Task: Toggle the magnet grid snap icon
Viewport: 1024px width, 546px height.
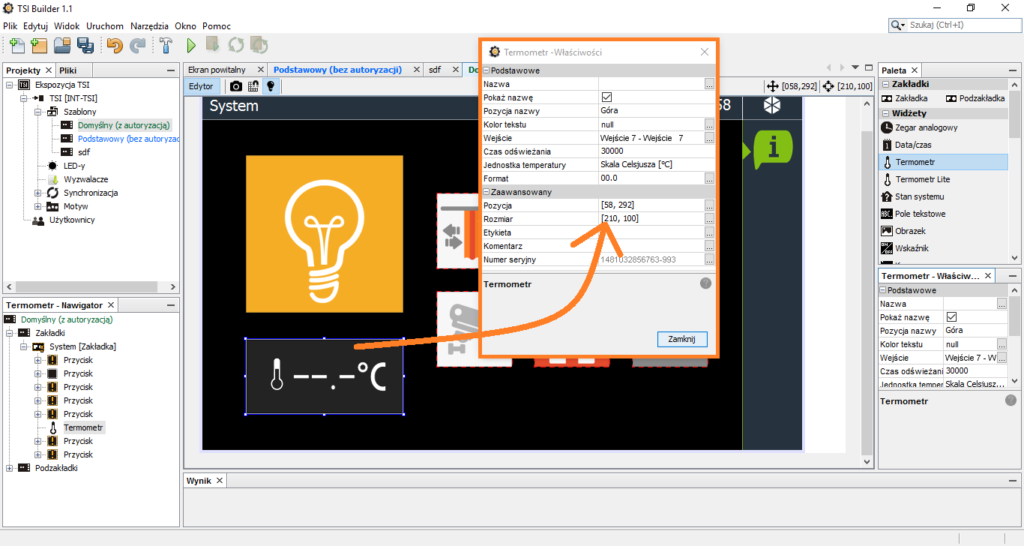Action: (253, 86)
